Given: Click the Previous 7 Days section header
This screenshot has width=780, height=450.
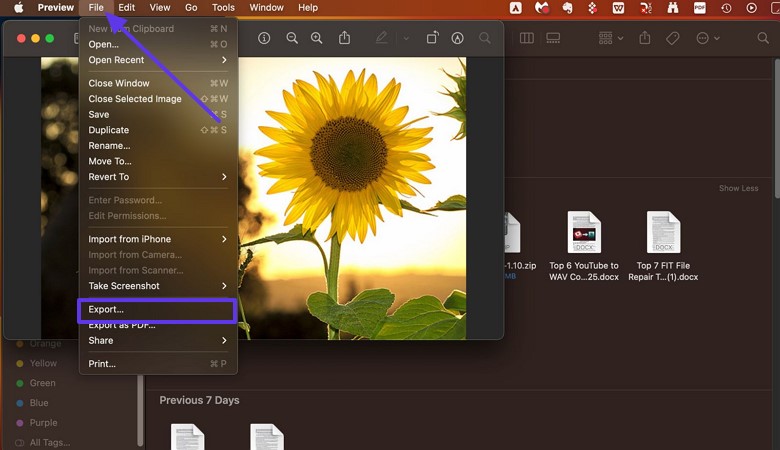Looking at the screenshot, I should pos(199,400).
